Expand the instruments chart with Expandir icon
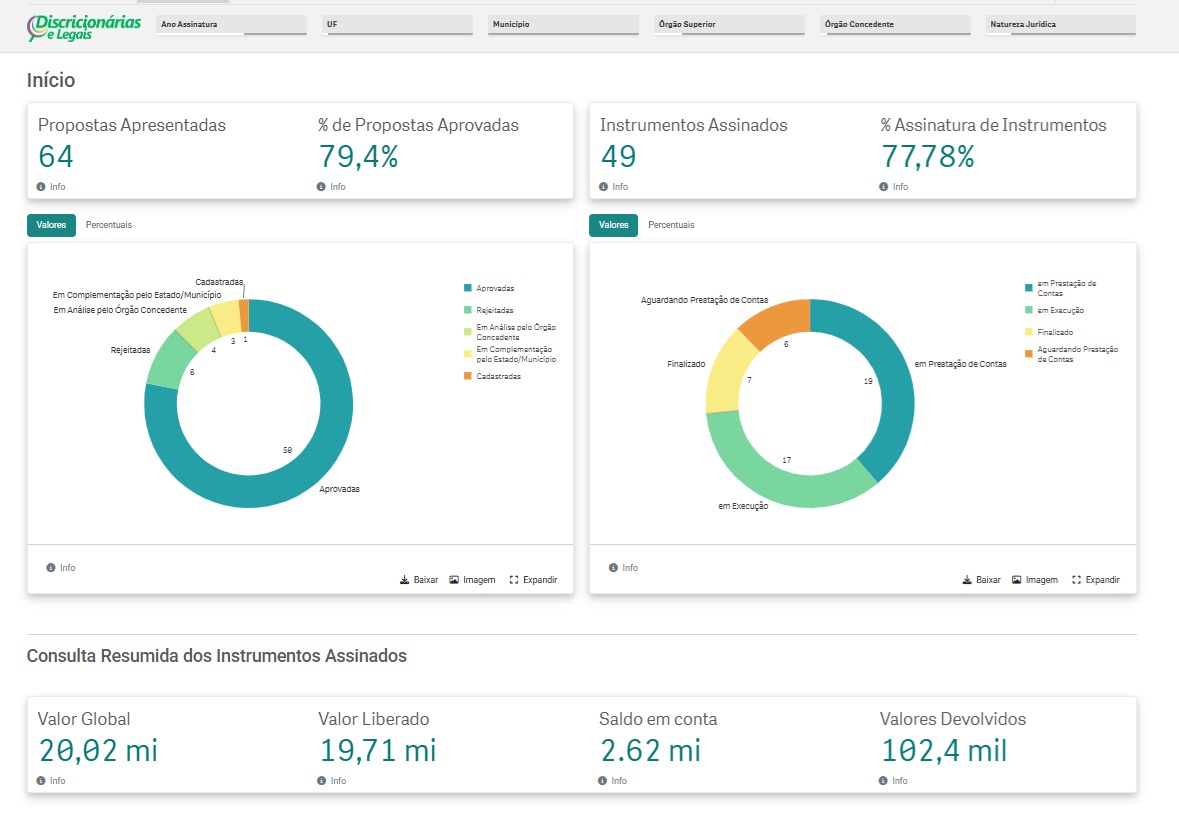 pos(1077,580)
